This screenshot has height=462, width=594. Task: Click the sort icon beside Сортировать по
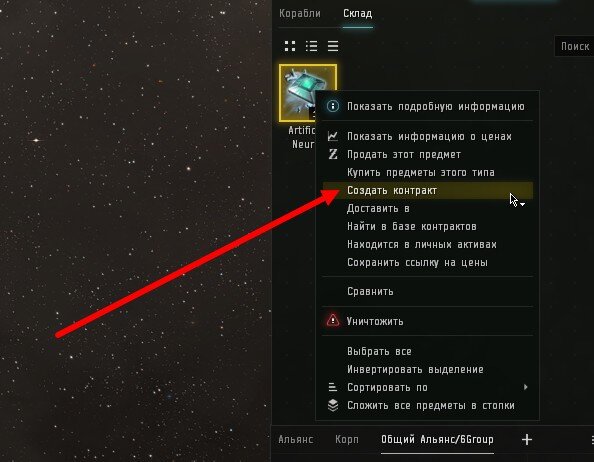[333, 387]
